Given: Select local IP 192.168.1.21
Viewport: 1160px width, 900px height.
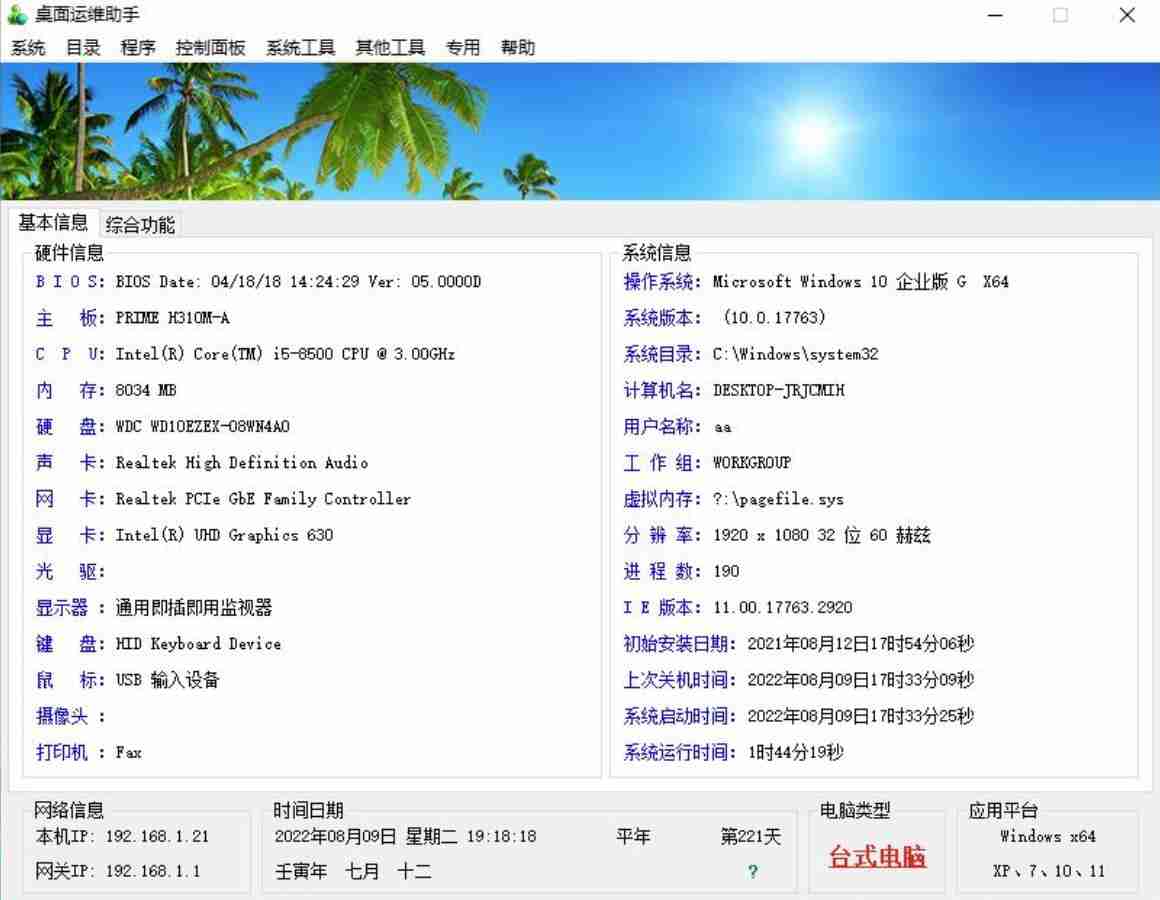Looking at the screenshot, I should coord(157,836).
